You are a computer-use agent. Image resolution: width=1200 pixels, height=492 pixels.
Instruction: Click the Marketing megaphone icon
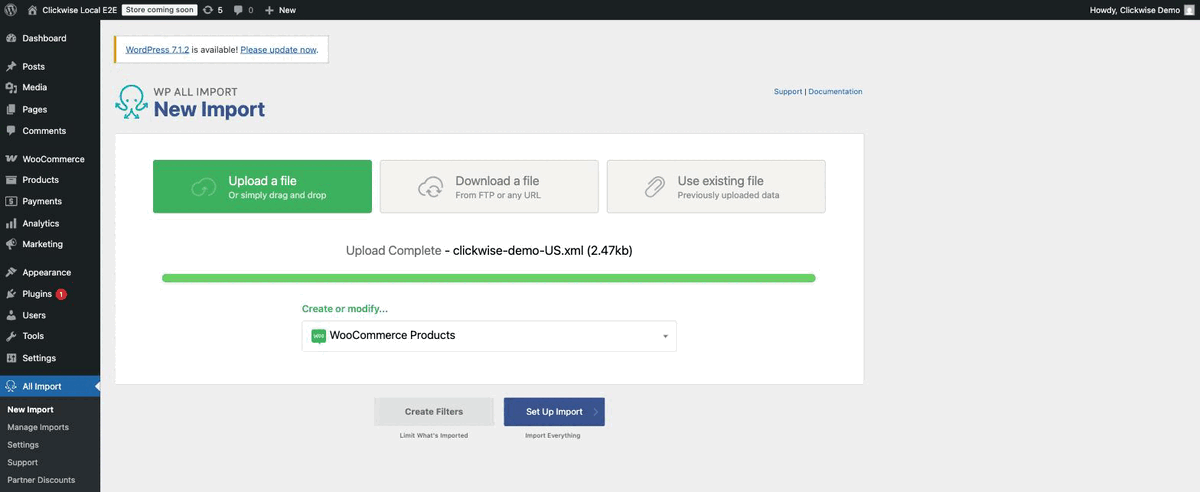click(11, 244)
